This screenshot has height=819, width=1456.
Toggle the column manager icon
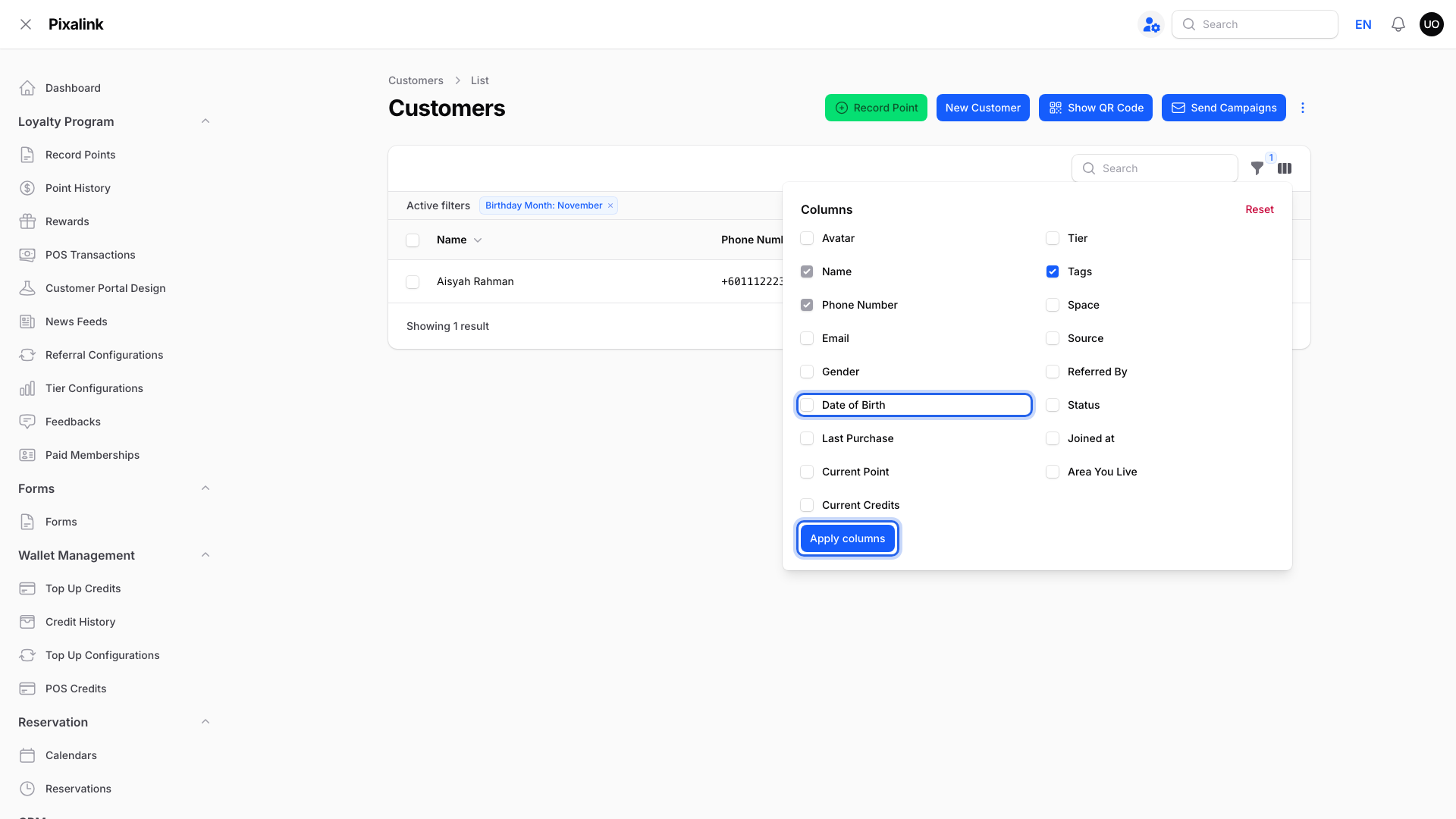pos(1285,168)
